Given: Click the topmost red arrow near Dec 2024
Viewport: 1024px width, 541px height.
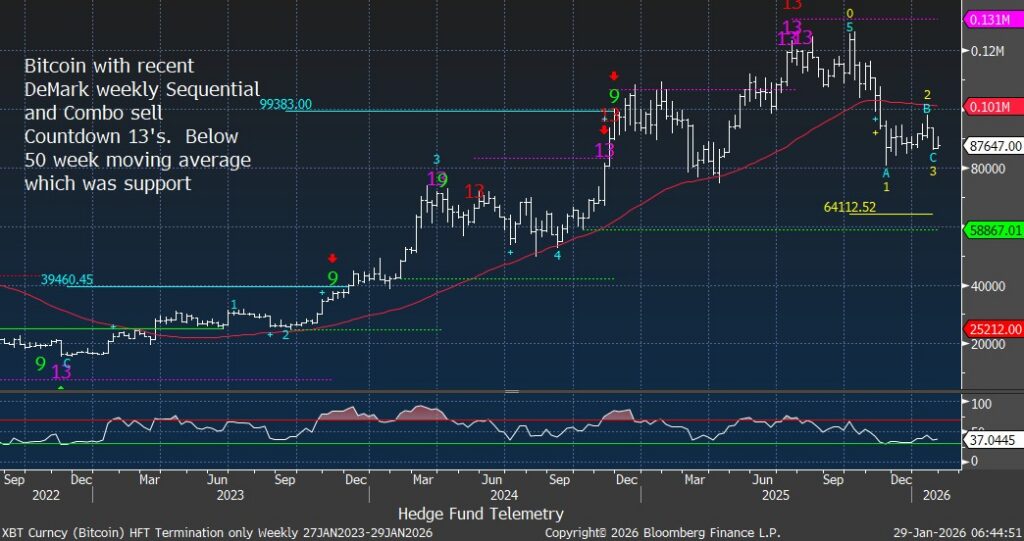Looking at the screenshot, I should tap(614, 76).
